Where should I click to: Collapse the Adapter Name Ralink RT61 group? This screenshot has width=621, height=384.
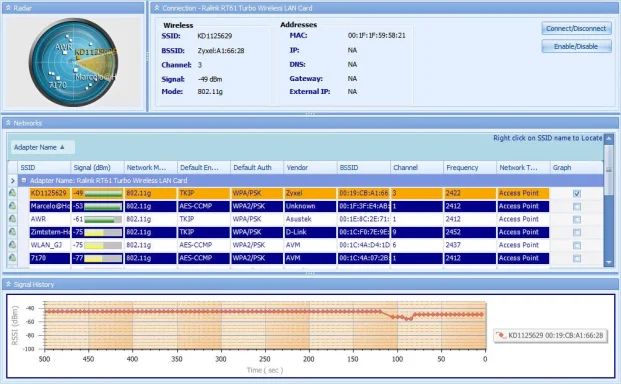24,181
